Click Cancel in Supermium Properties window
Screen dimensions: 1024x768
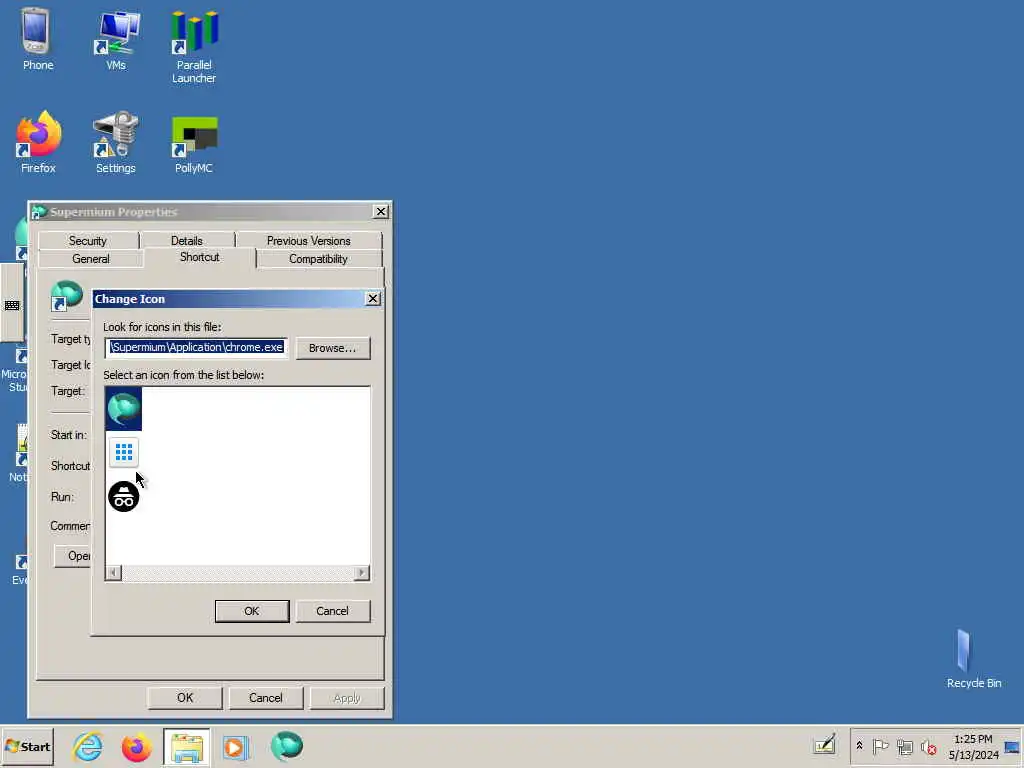coord(266,697)
